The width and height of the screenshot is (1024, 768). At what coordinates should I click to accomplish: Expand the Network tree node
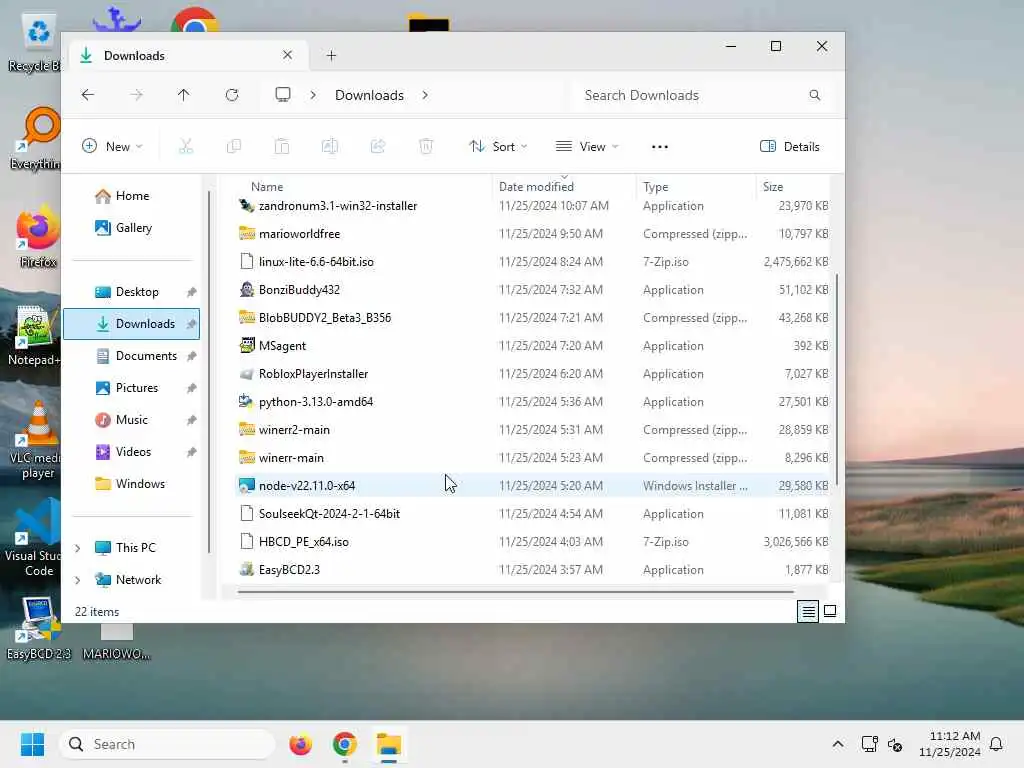coord(78,580)
